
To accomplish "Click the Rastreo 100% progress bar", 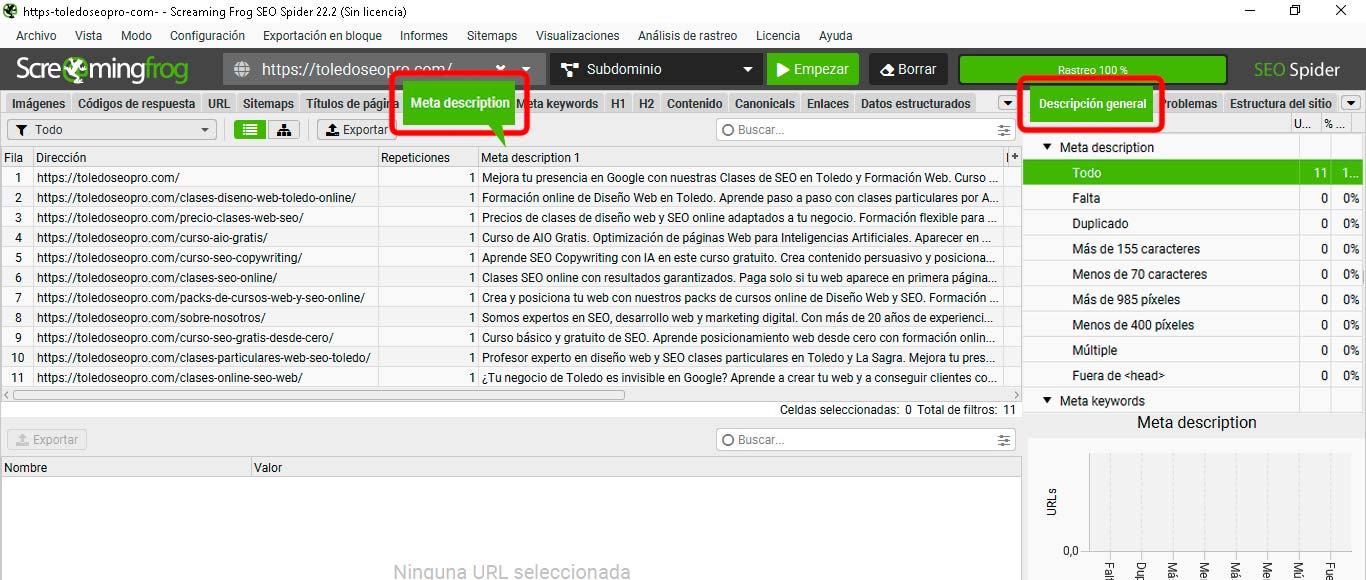I will (1090, 69).
